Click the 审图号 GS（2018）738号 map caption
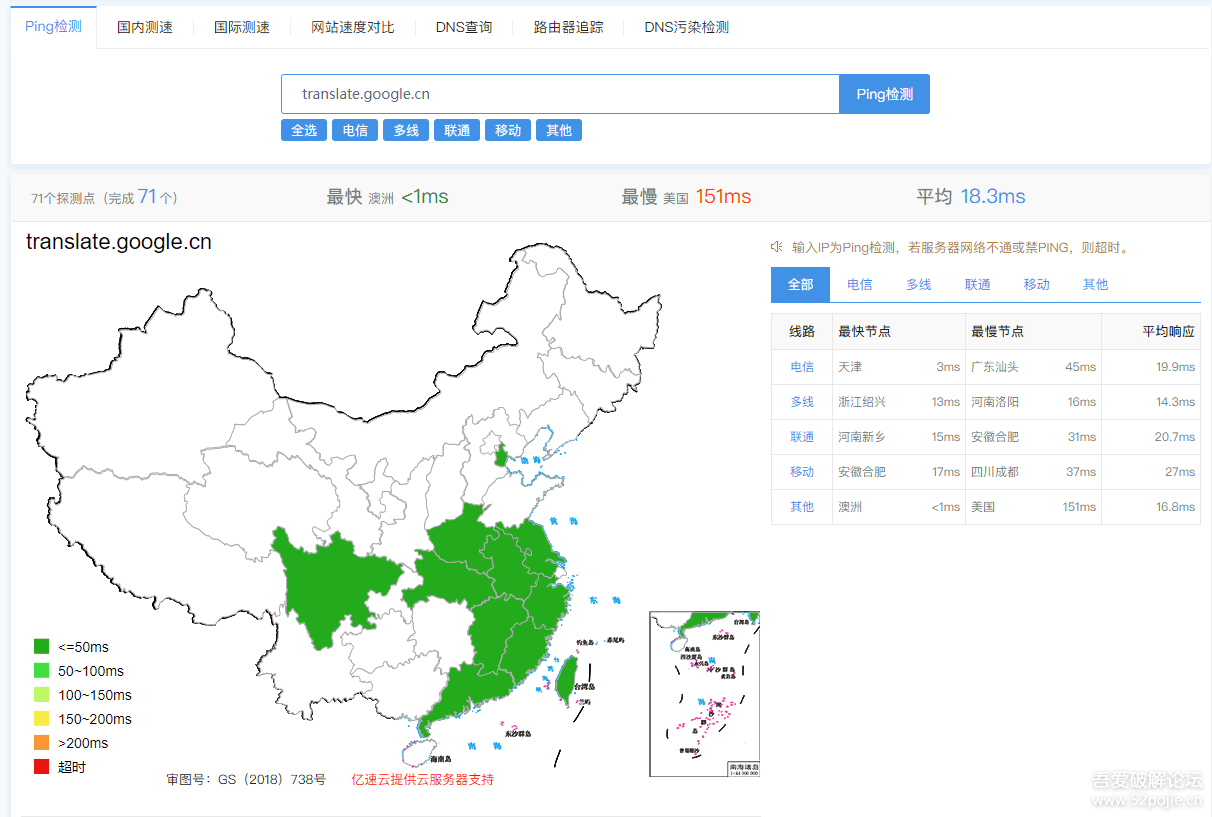Image resolution: width=1212 pixels, height=817 pixels. [246, 780]
